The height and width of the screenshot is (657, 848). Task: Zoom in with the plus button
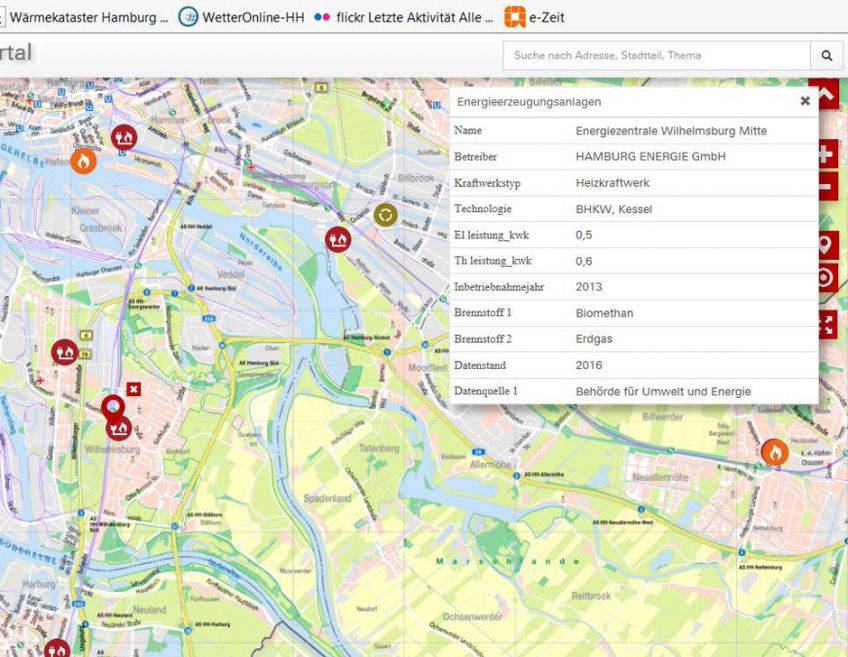click(826, 155)
